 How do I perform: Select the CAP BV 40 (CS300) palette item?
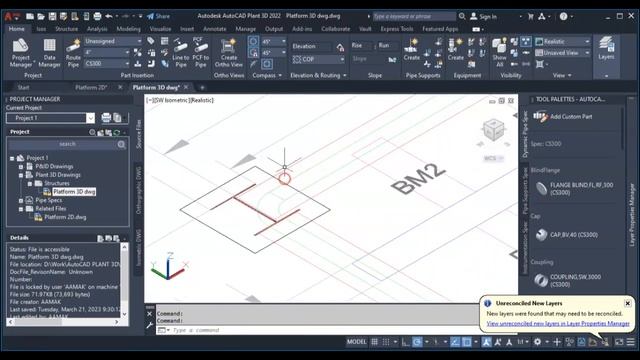[567, 235]
